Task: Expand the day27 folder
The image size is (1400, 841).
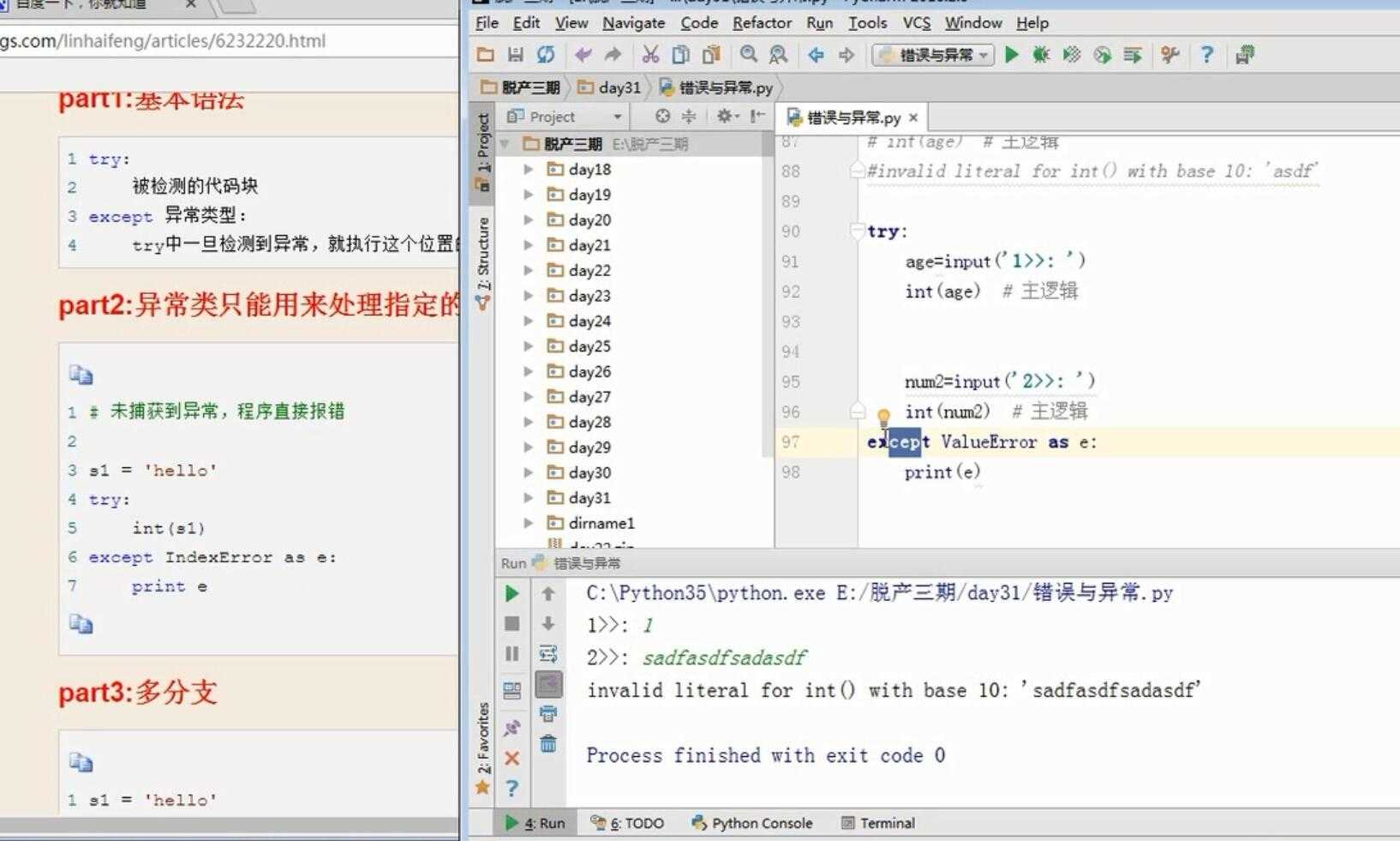Action: (x=529, y=397)
